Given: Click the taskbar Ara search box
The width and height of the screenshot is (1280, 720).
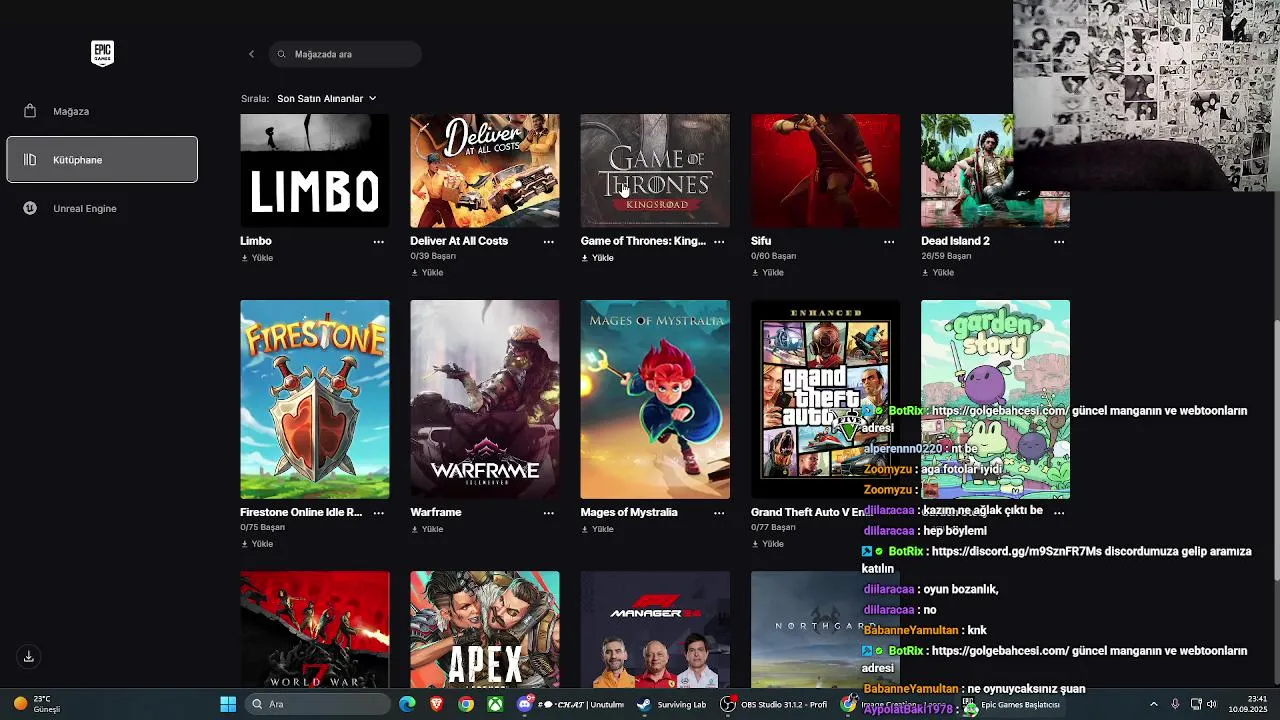Looking at the screenshot, I should tap(318, 704).
